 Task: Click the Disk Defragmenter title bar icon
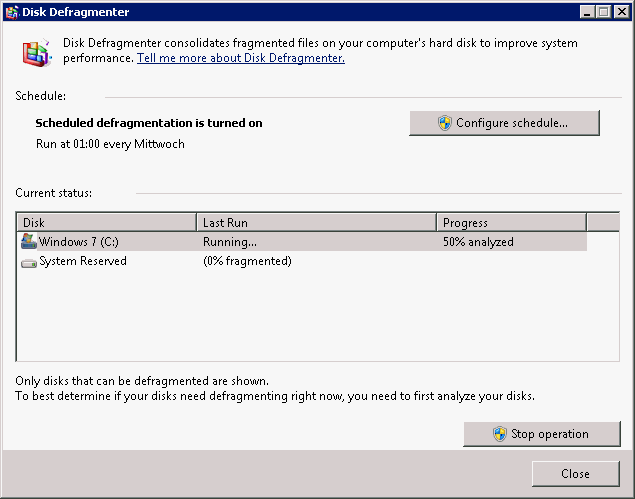[x=12, y=12]
